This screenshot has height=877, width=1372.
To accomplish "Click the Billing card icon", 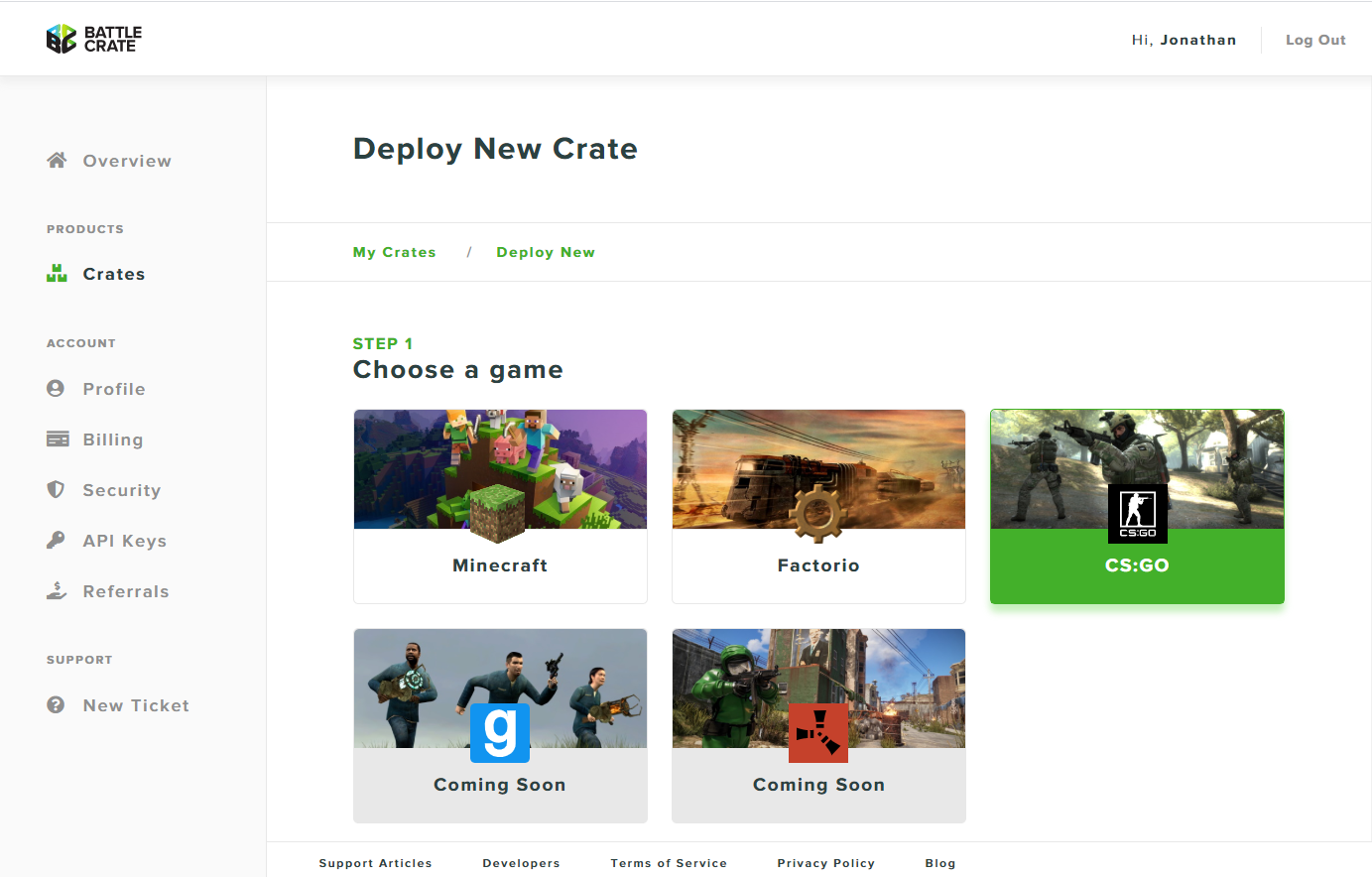I will click(58, 438).
